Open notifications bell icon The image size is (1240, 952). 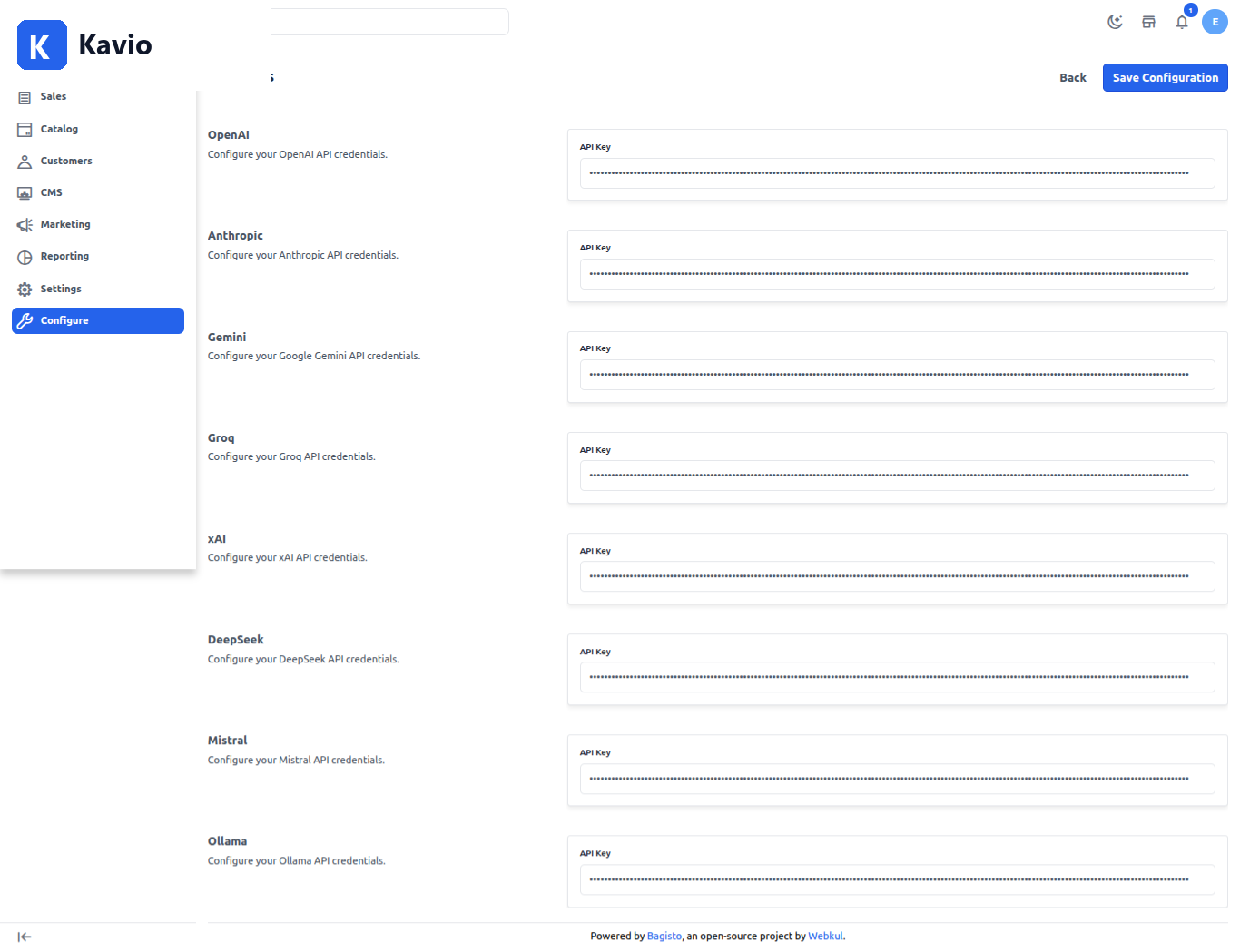(1182, 22)
